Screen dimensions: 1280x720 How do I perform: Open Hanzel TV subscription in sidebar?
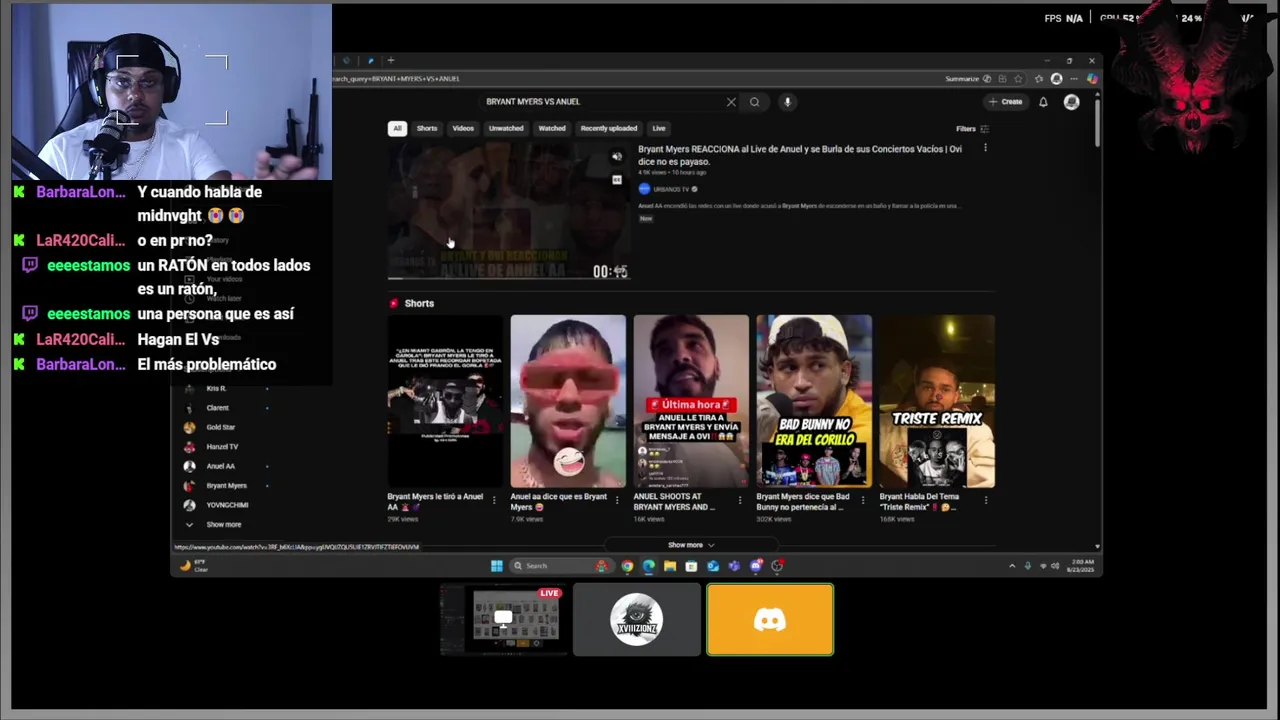pos(222,447)
